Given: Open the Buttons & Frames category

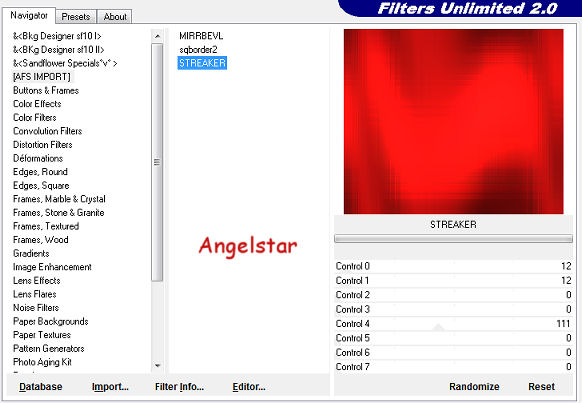Looking at the screenshot, I should pyautogui.click(x=46, y=90).
